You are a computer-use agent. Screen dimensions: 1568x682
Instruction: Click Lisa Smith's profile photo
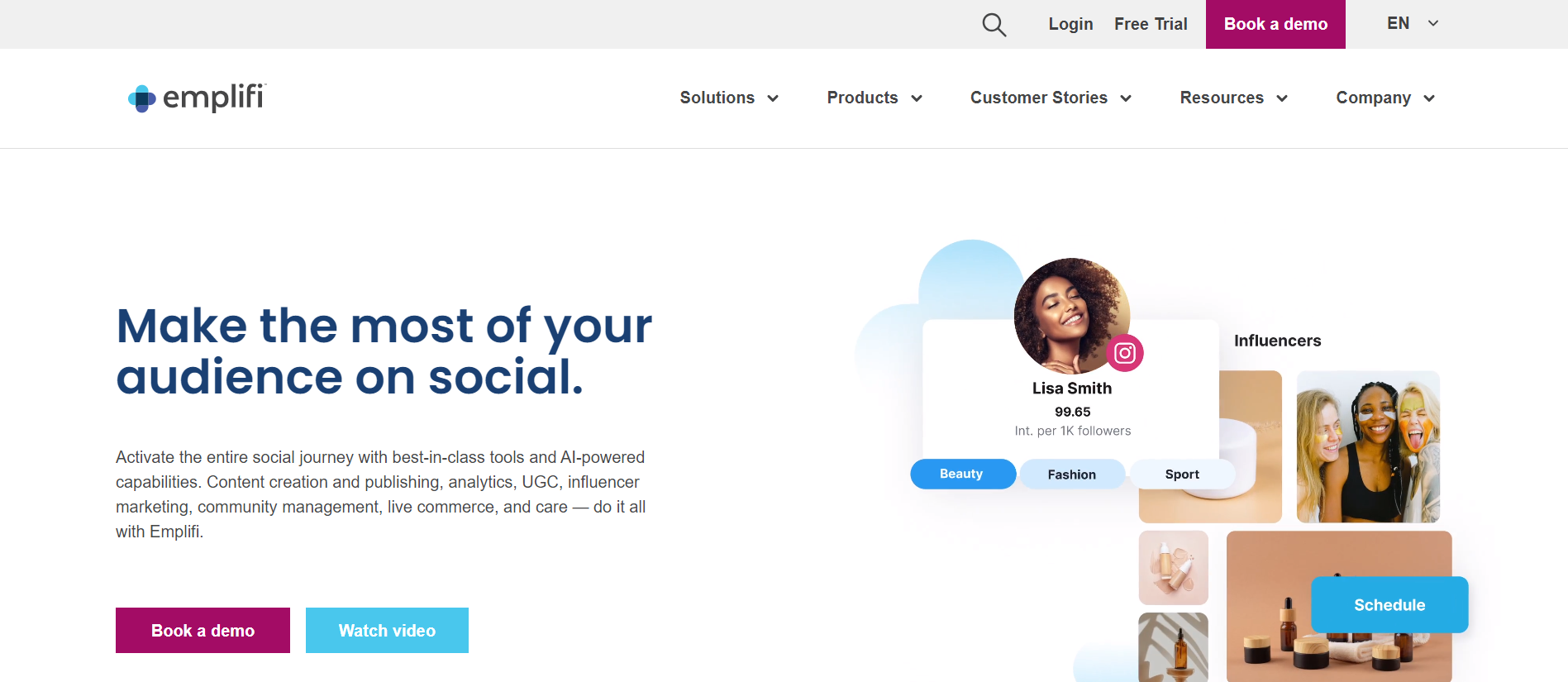(1071, 316)
